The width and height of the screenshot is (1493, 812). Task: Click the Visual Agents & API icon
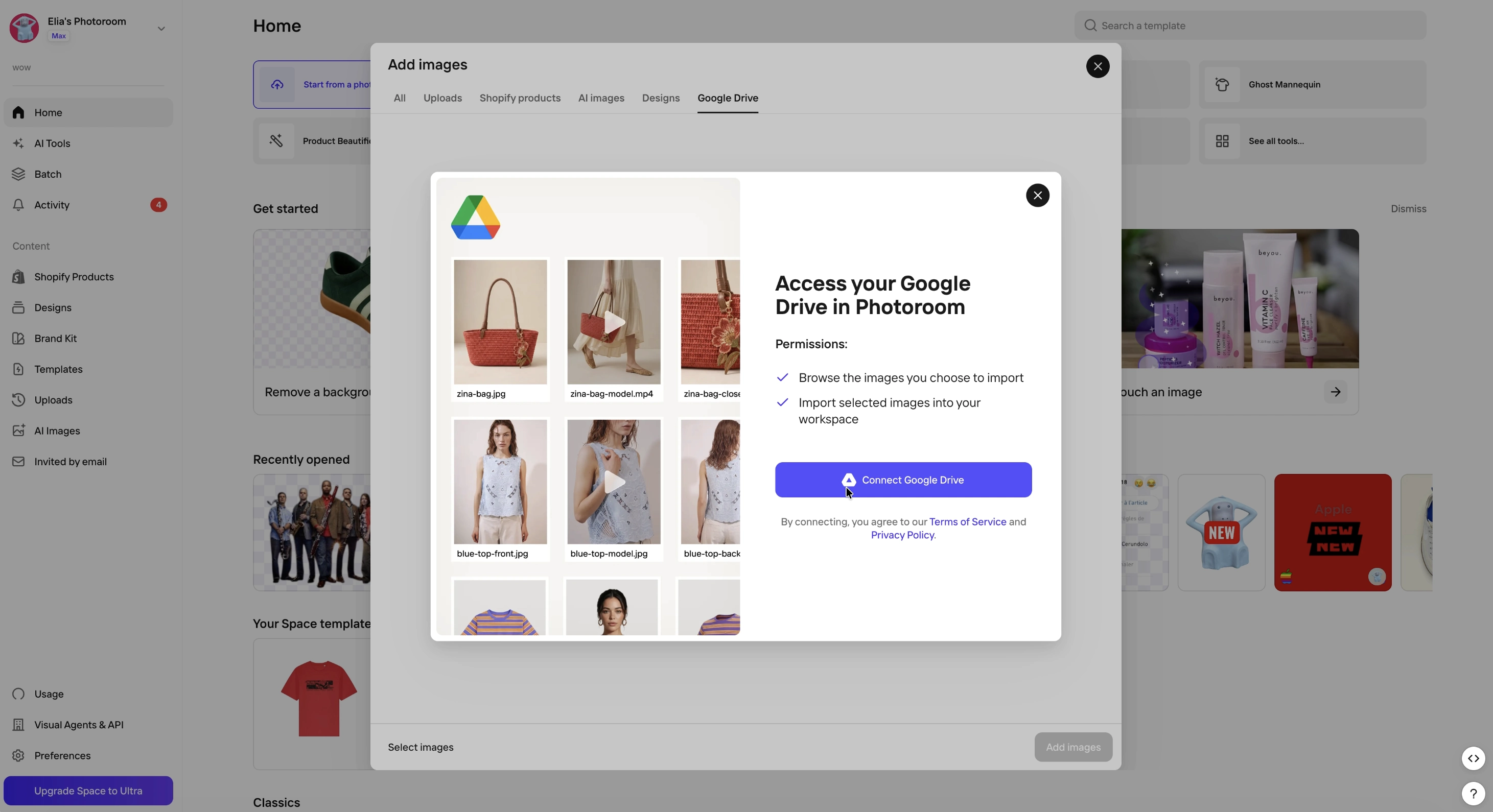pos(18,725)
